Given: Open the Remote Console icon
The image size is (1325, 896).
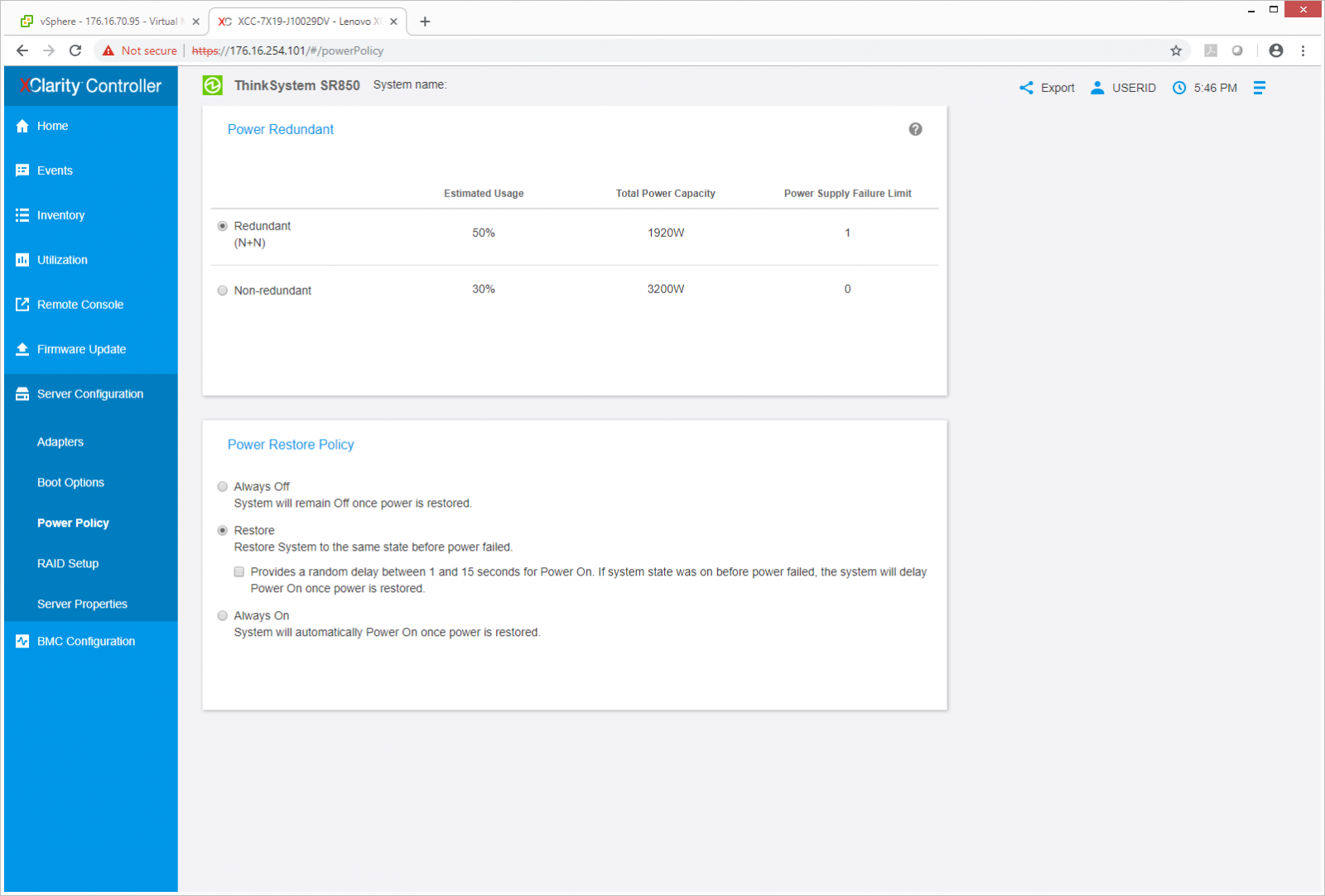Looking at the screenshot, I should (22, 305).
